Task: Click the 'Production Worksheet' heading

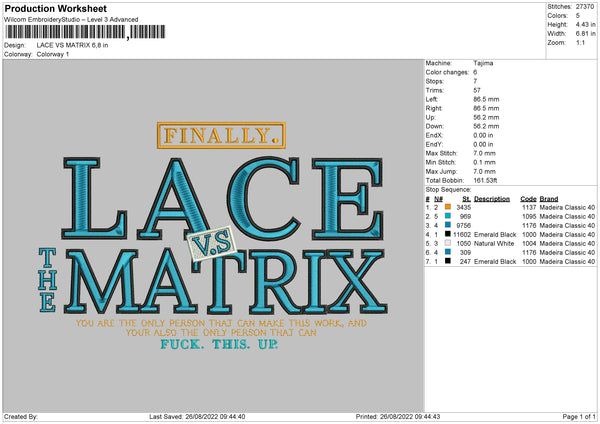Action: [55, 8]
